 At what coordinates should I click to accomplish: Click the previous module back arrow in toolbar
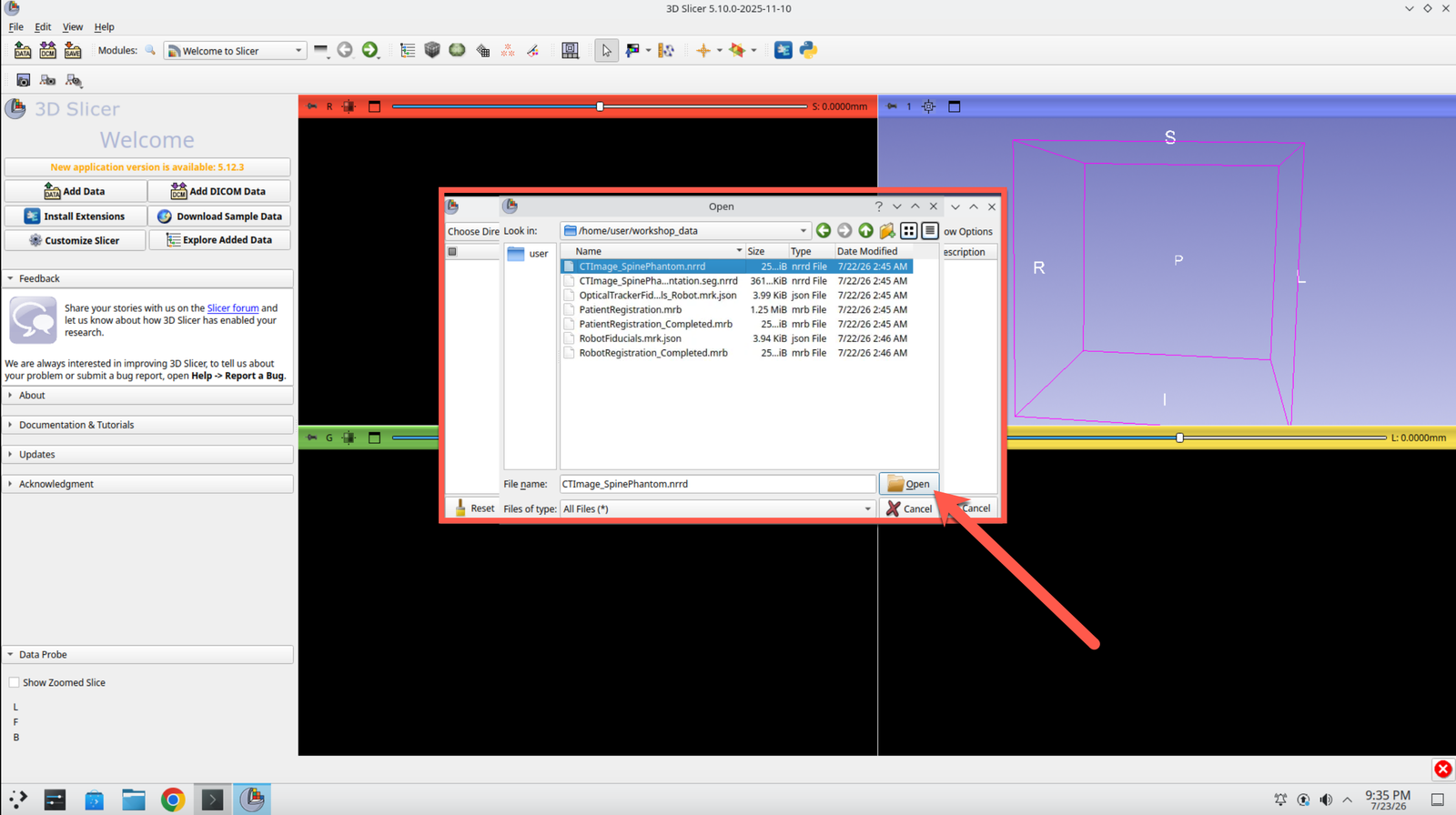click(x=345, y=51)
